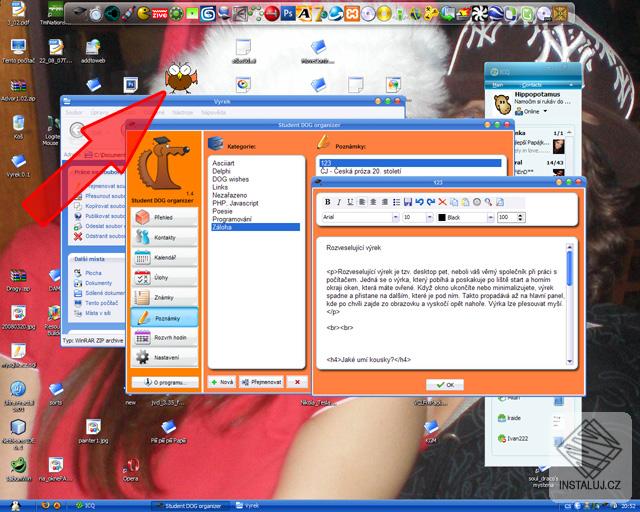Select contact Ivan222 in ICQ
640x512 pixels.
(x=513, y=439)
